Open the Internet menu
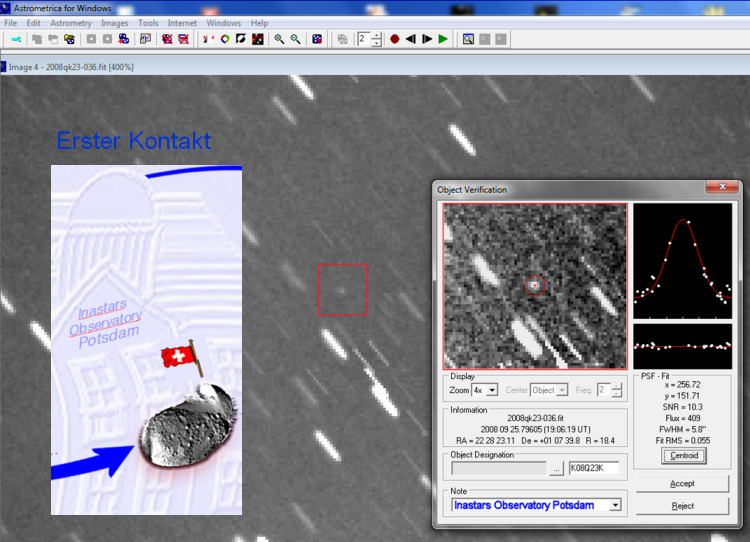This screenshot has height=542, width=750. [x=182, y=22]
